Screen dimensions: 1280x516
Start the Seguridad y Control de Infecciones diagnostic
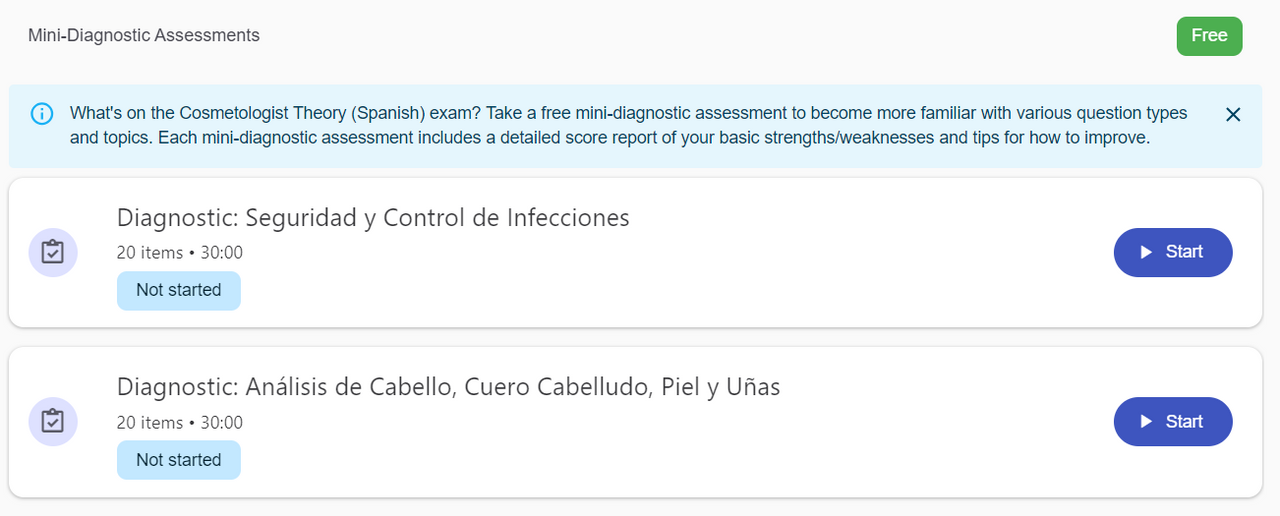pos(1173,252)
